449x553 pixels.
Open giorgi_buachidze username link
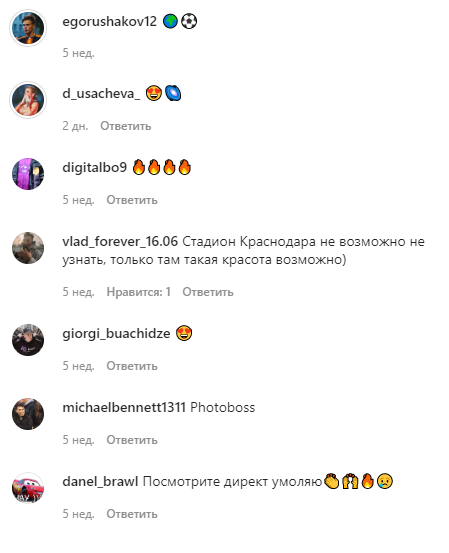pyautogui.click(x=116, y=334)
